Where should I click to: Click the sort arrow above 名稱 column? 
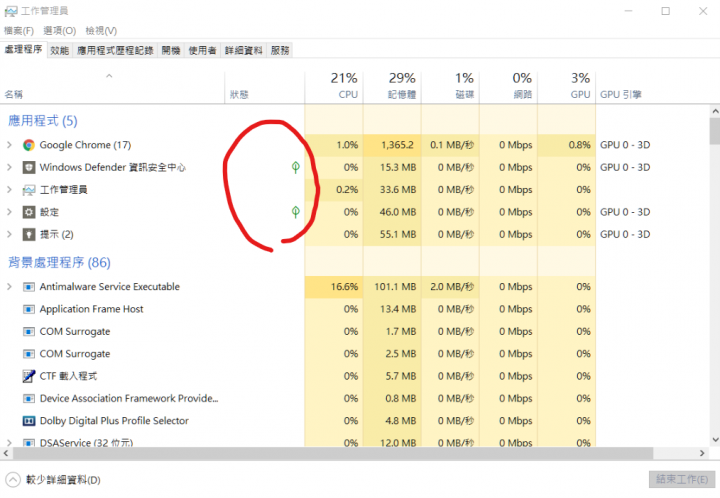coord(109,76)
